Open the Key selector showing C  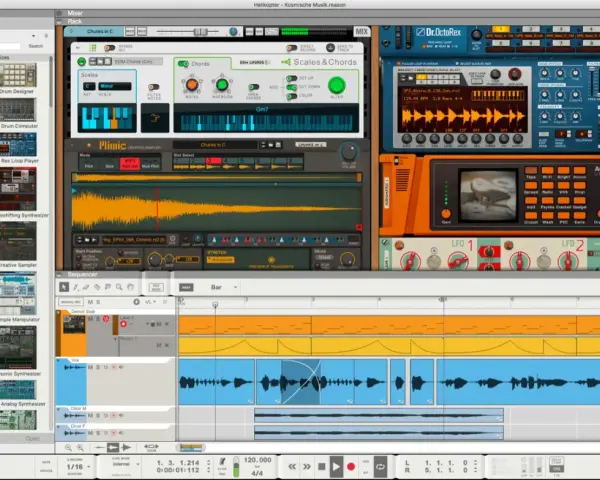88,86
